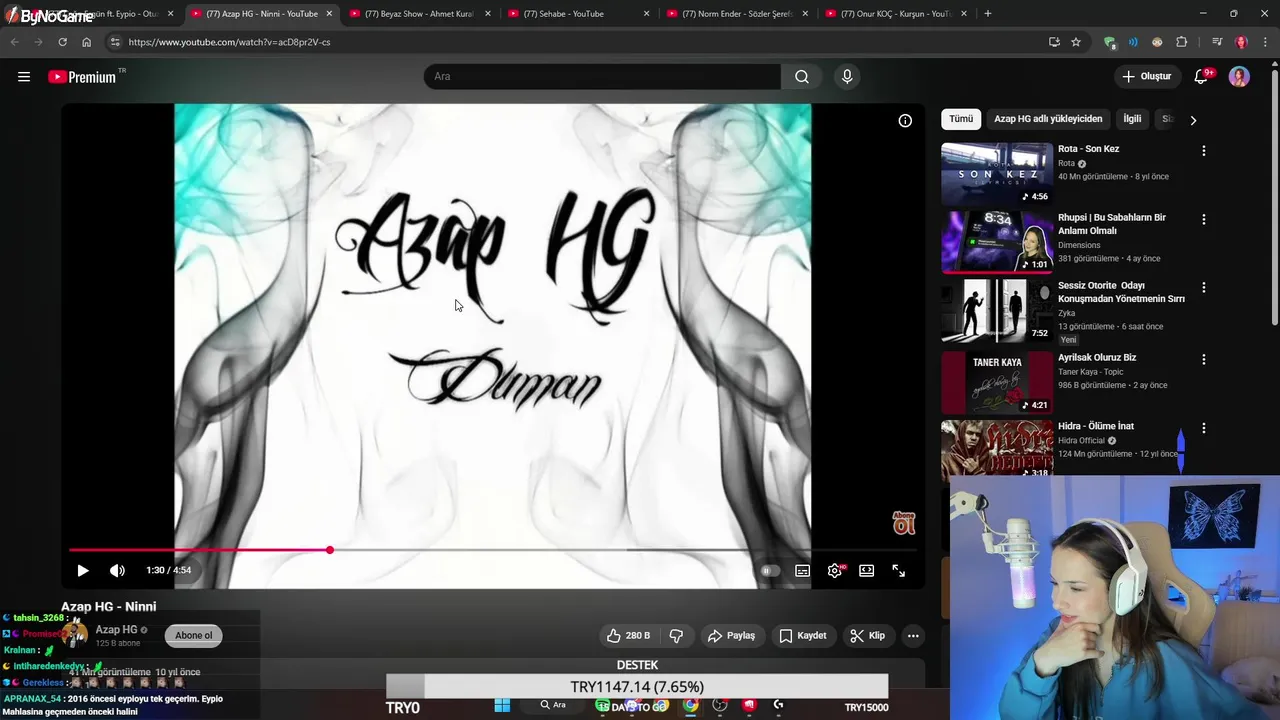
Task: Reload the page
Action: click(62, 42)
